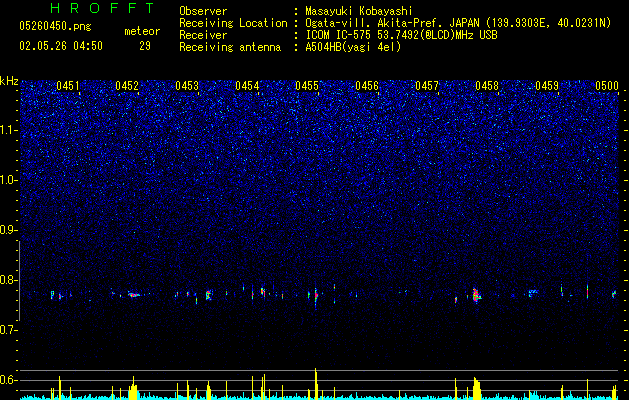
Task: Click the 1.1 kHz axis label
Action: click(9, 130)
